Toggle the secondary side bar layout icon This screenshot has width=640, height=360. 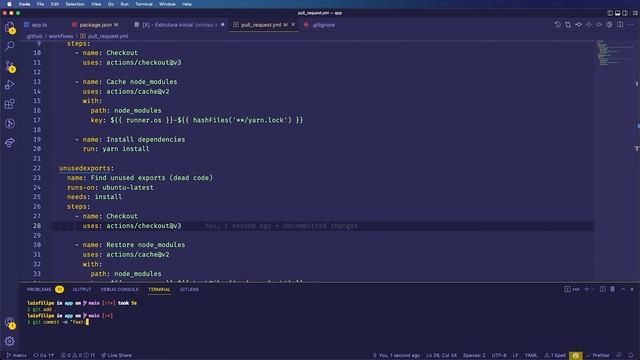point(625,13)
